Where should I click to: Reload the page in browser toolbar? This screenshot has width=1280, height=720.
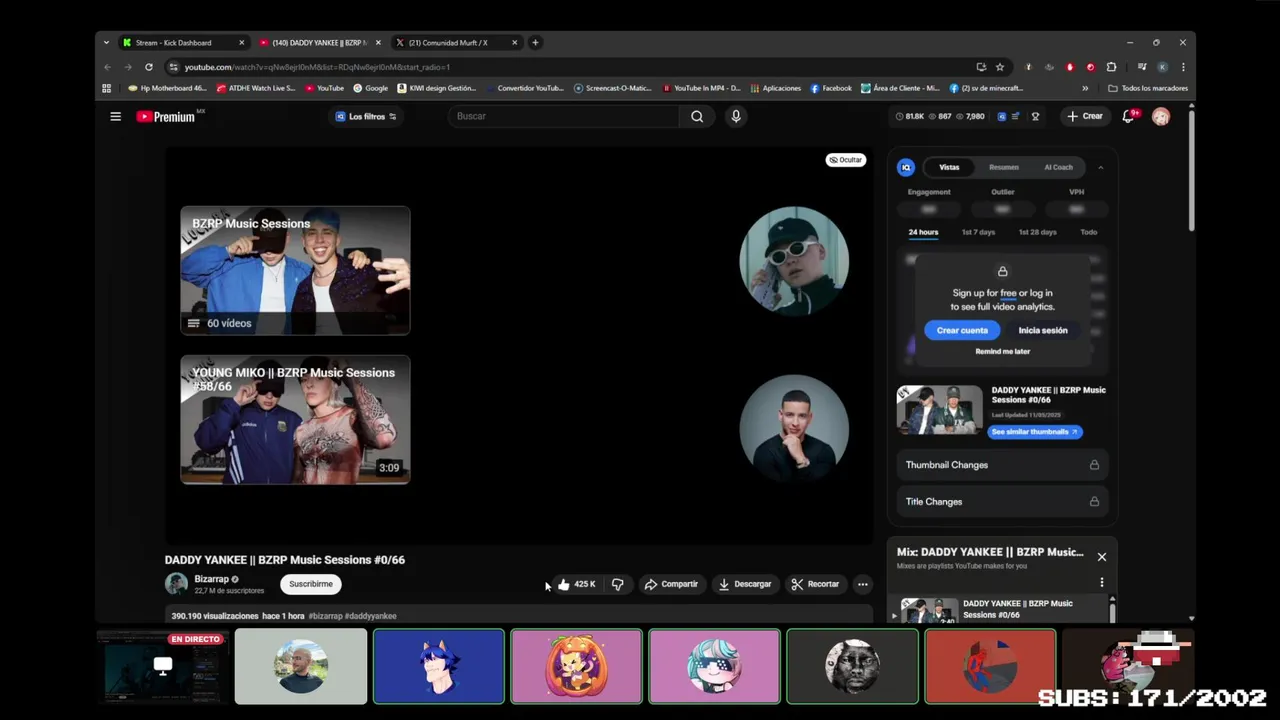pos(148,67)
